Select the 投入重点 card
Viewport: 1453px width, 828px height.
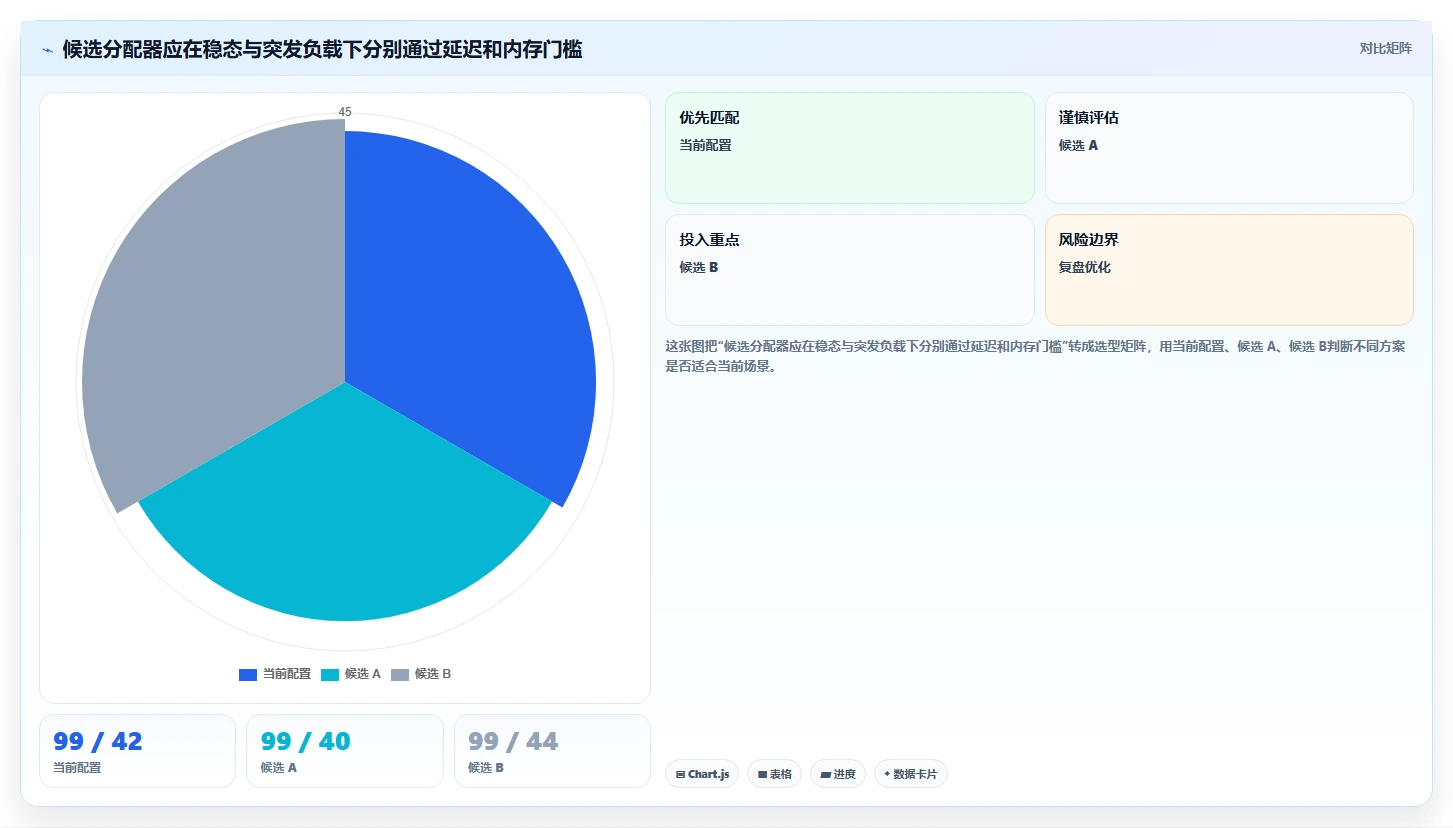[x=849, y=270]
